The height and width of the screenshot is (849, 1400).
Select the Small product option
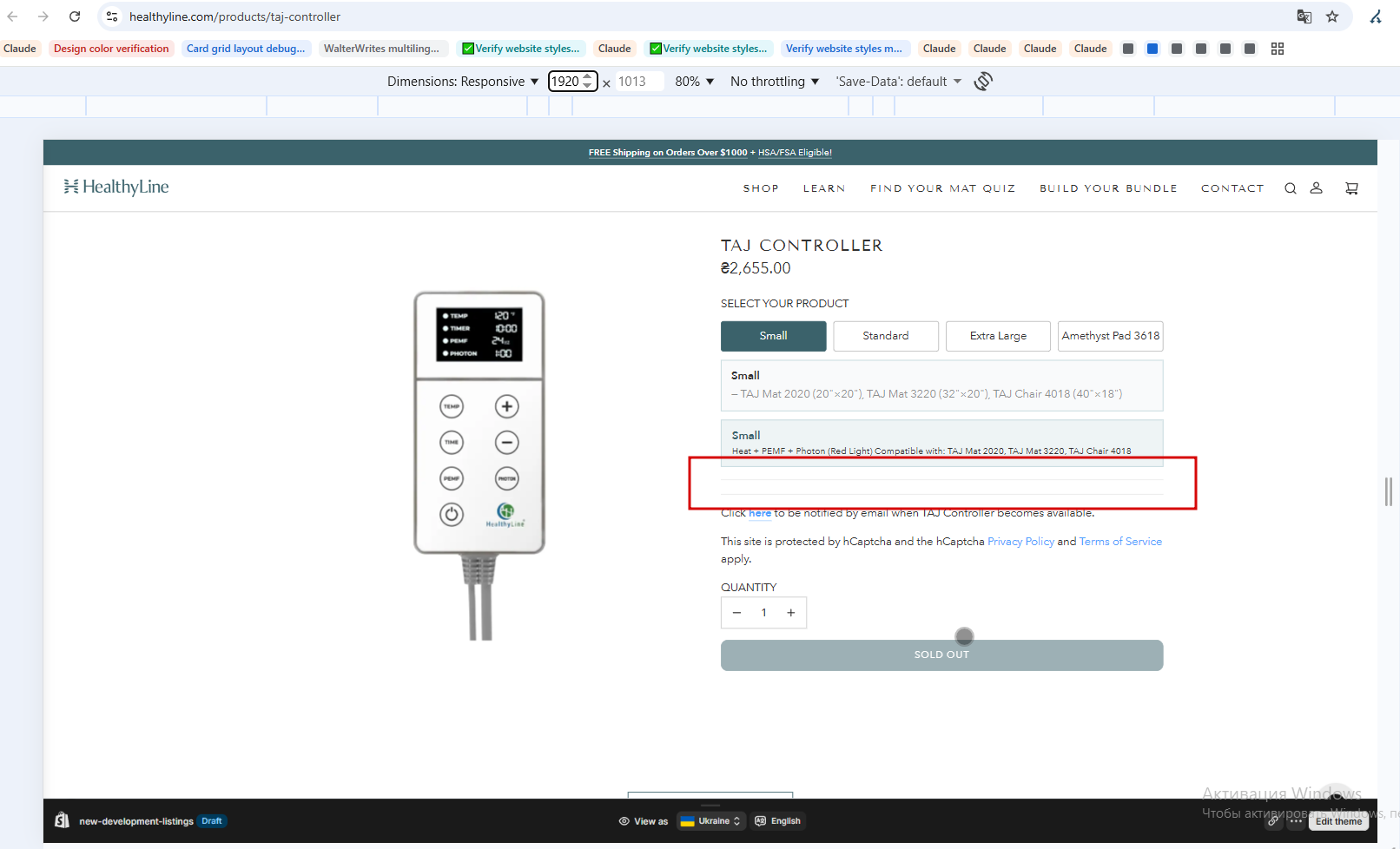tap(773, 336)
